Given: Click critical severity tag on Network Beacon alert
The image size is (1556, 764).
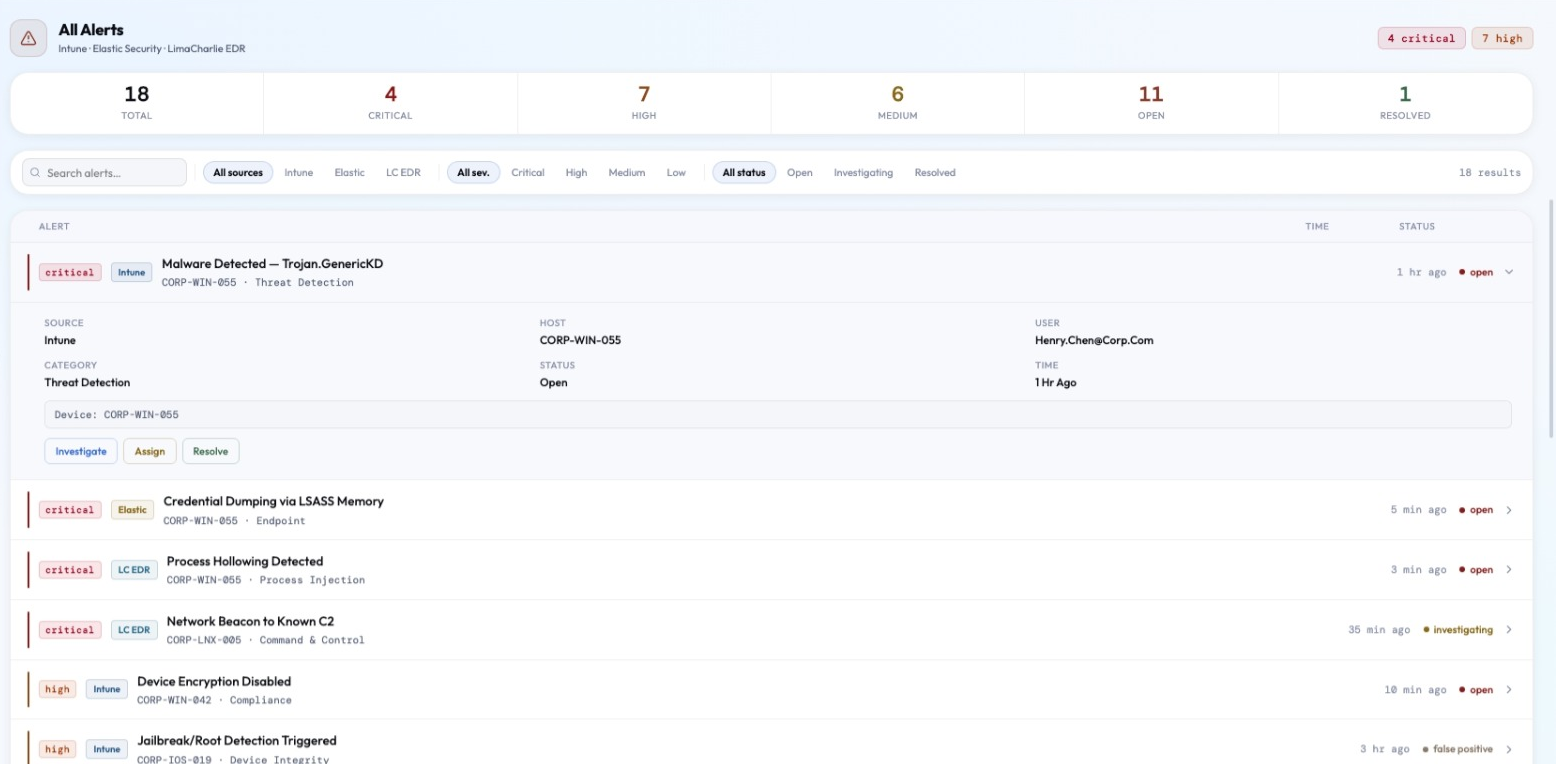Looking at the screenshot, I should tap(70, 630).
